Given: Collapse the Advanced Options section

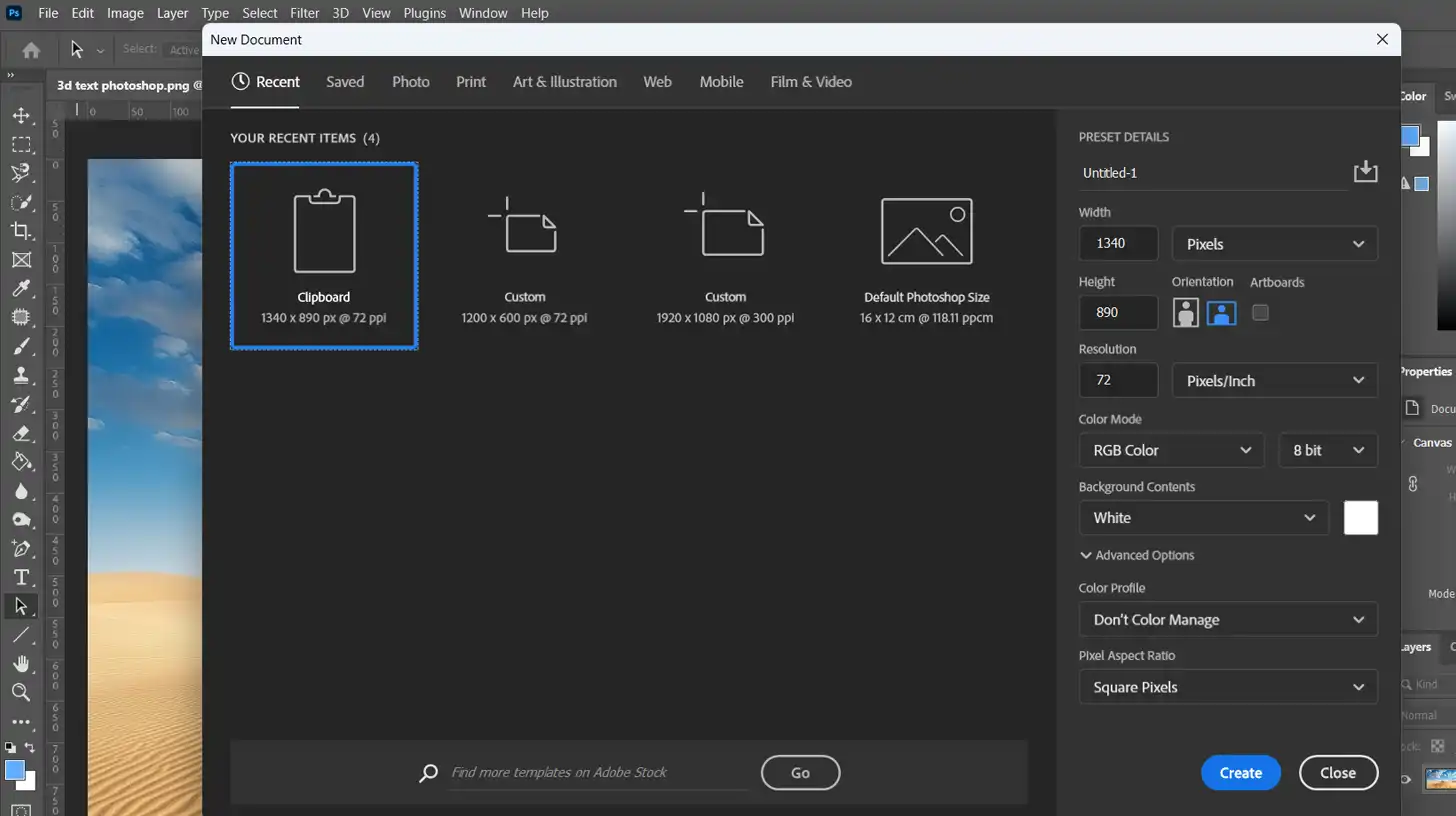Looking at the screenshot, I should [x=1137, y=555].
